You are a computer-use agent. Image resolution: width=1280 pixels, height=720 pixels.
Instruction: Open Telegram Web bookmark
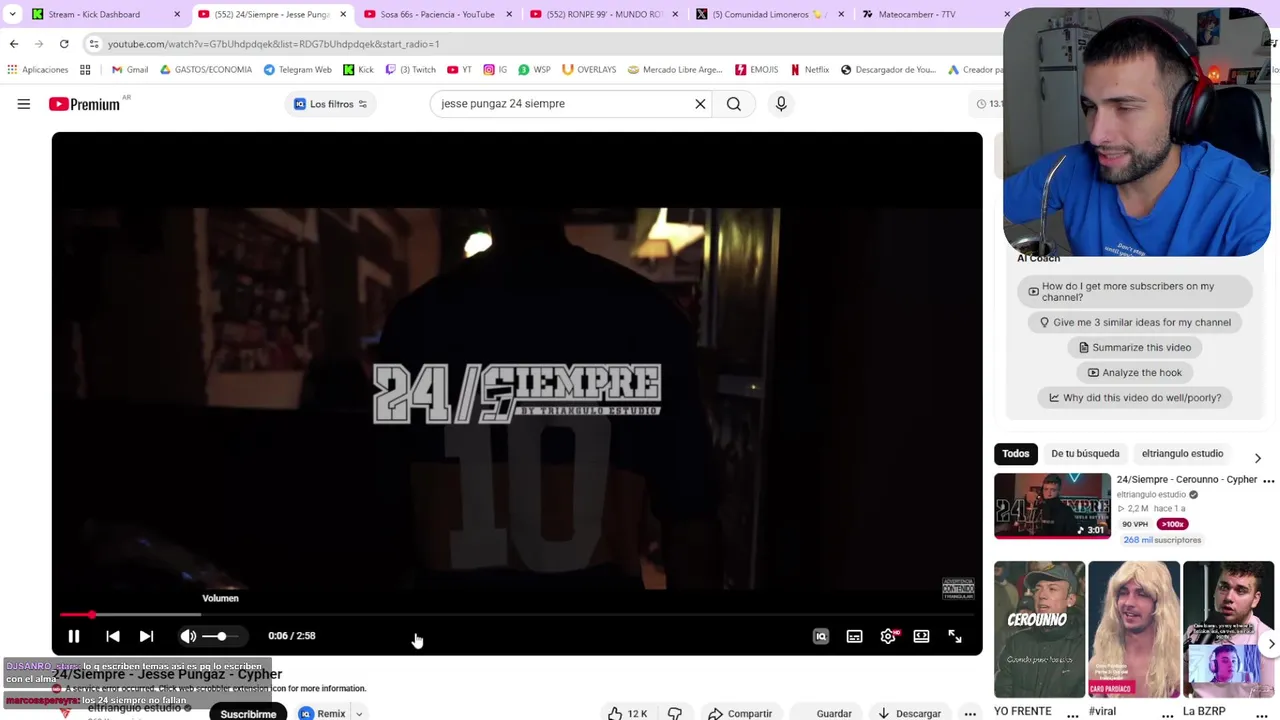[x=297, y=70]
